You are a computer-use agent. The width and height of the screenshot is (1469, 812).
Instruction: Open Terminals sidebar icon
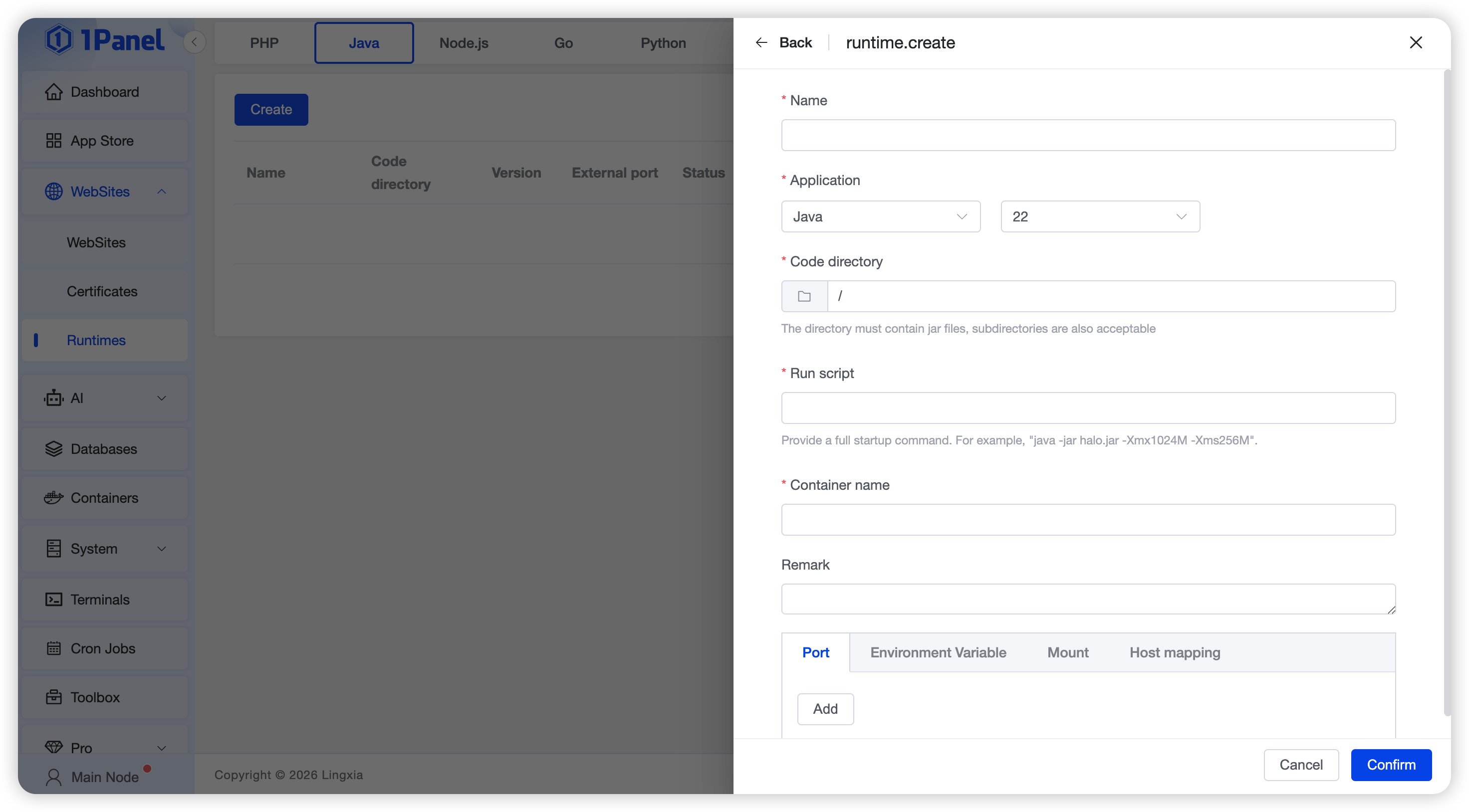pos(53,600)
